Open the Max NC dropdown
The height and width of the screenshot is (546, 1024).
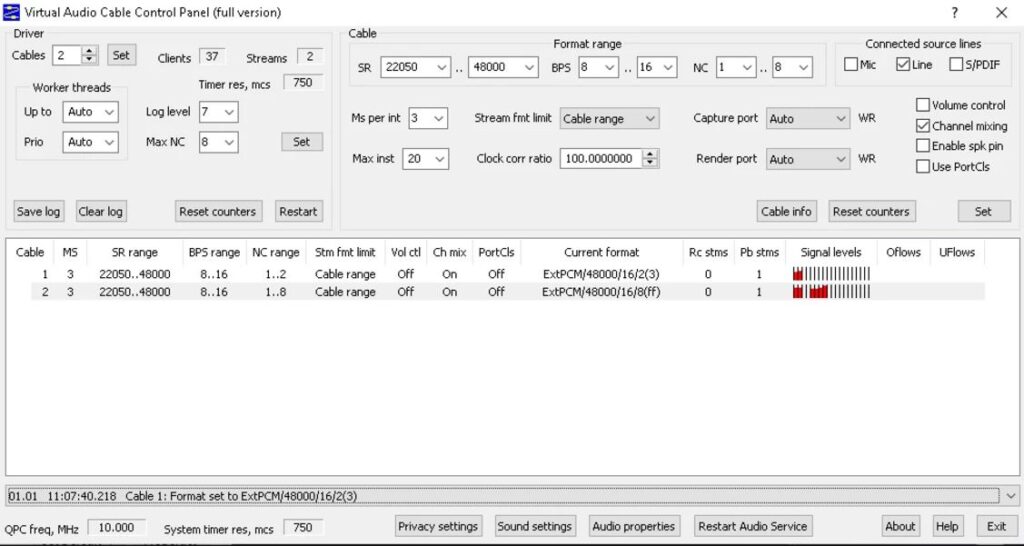click(x=219, y=142)
